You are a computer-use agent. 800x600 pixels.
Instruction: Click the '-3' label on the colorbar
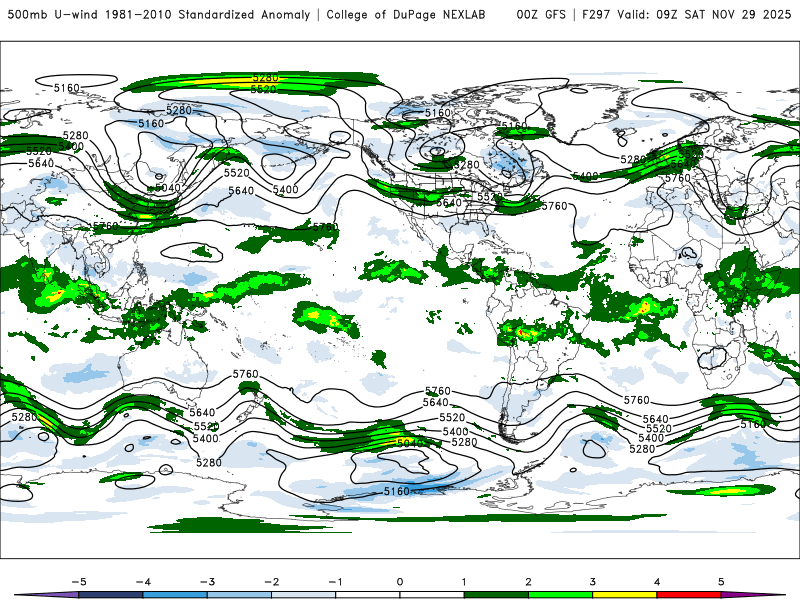207,582
